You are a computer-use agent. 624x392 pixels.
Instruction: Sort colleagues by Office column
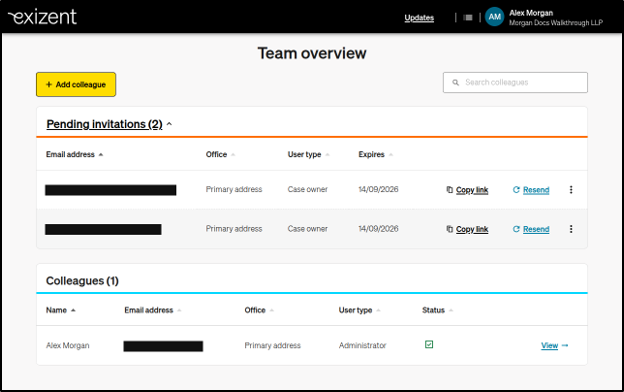(259, 310)
